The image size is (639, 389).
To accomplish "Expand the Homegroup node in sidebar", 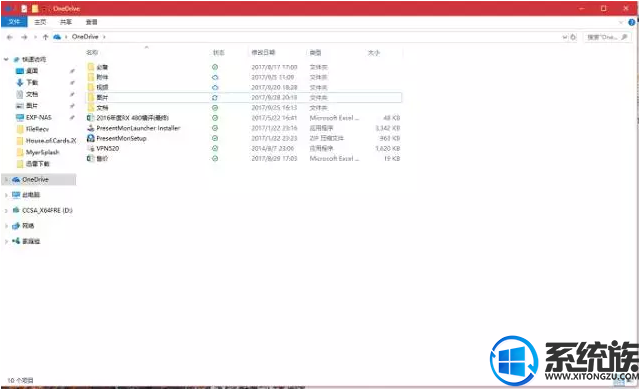I will pos(6,242).
